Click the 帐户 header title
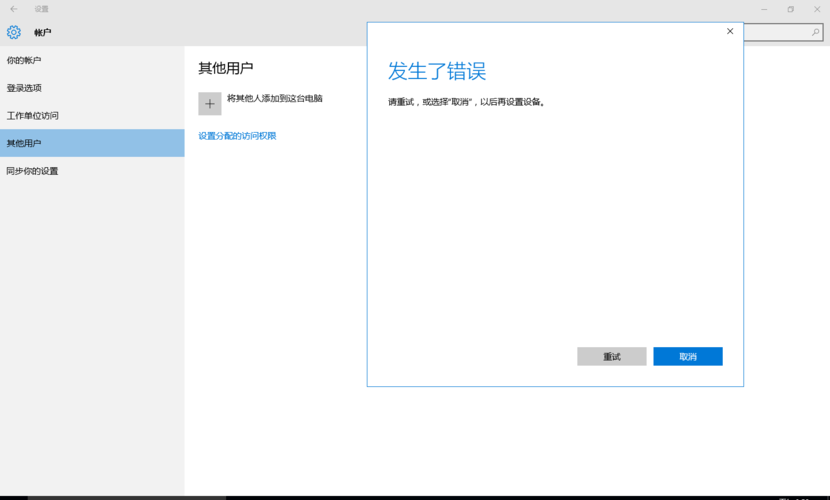 43,33
